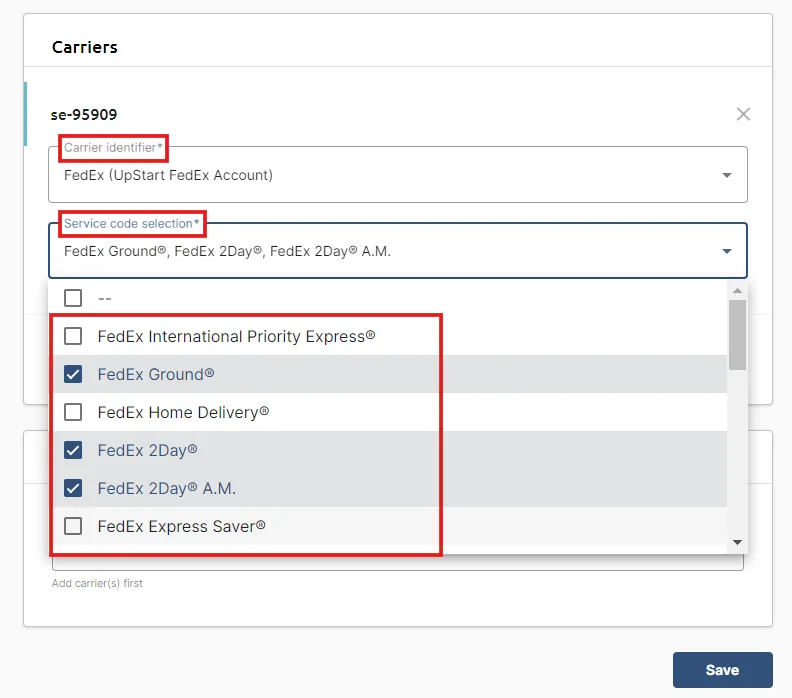
Task: Check FedEx Home Delivery option
Action: tap(73, 412)
